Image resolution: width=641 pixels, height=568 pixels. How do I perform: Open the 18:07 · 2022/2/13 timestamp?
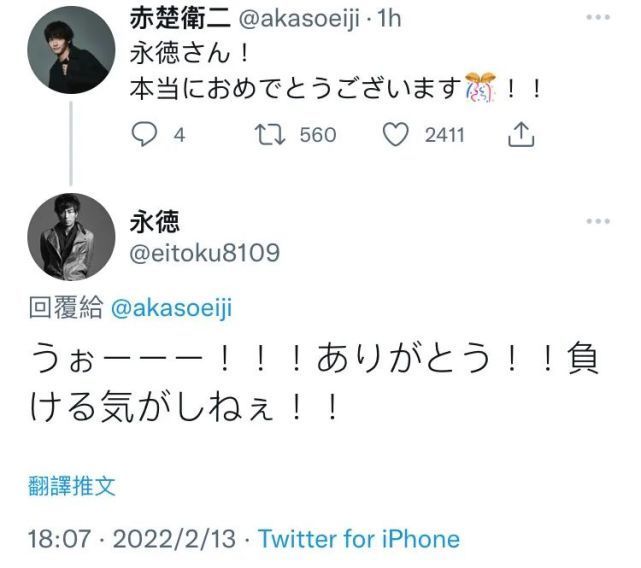(132, 539)
